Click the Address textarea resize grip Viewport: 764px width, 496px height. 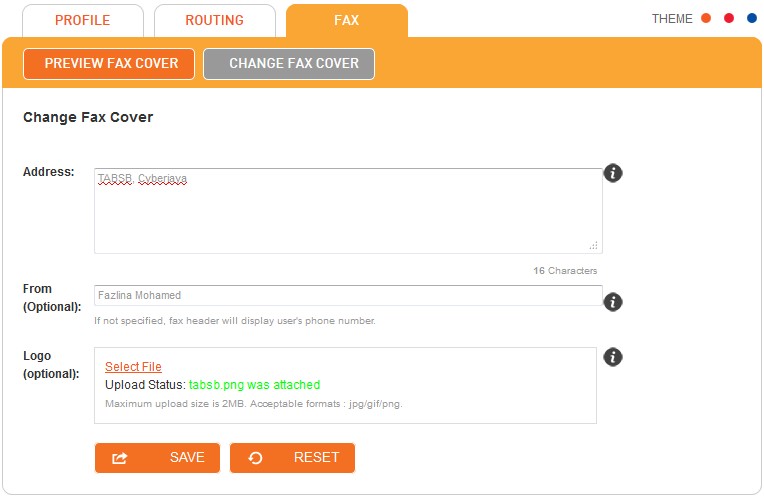tap(593, 246)
